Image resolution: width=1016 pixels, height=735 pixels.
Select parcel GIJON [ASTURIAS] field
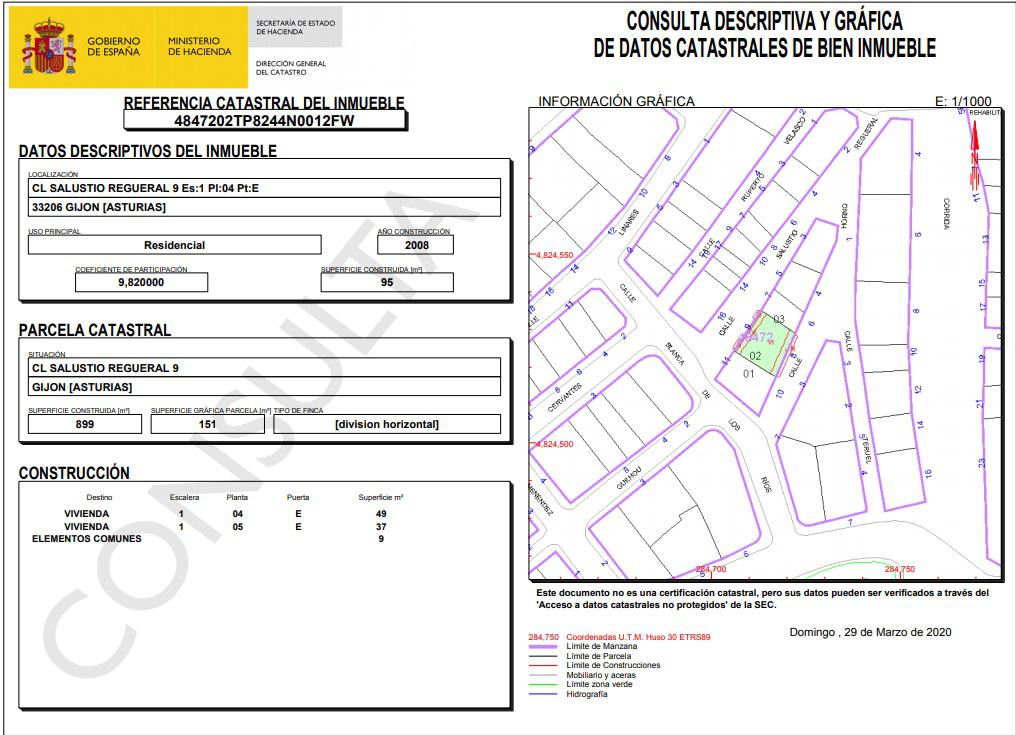264,387
